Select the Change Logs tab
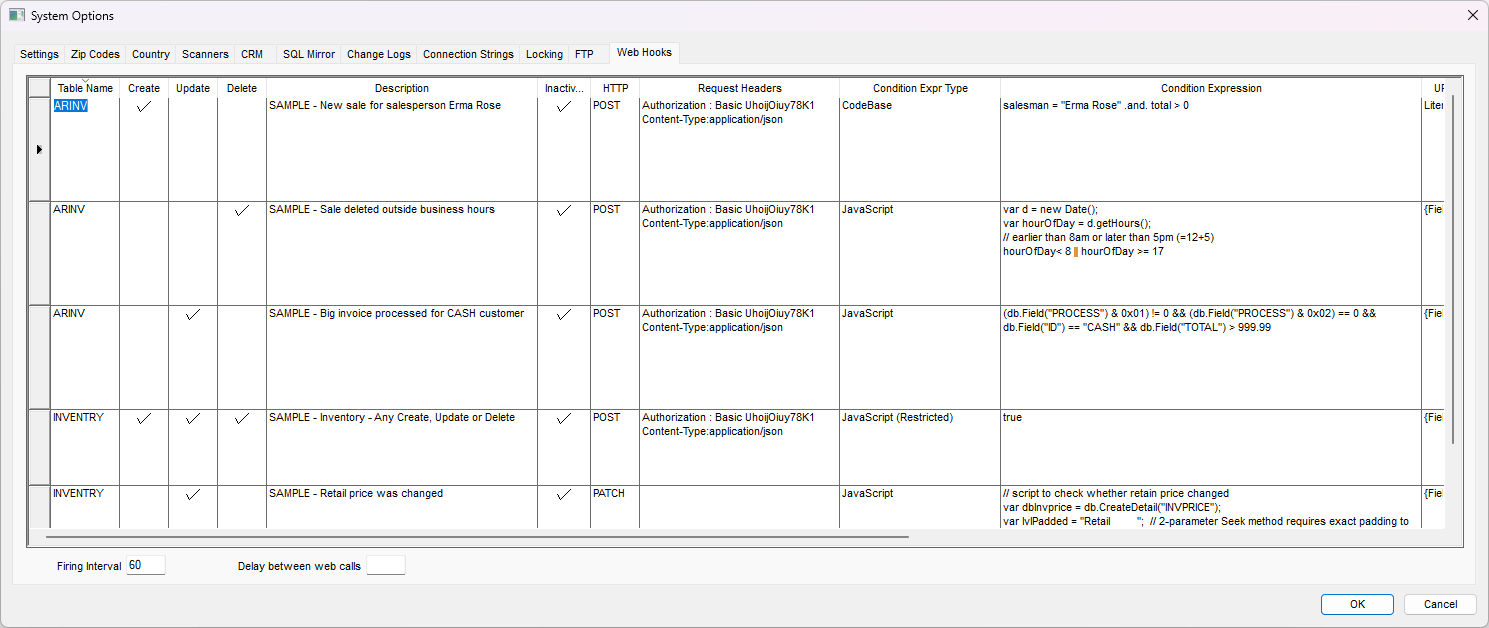The width and height of the screenshot is (1489, 628). pyautogui.click(x=378, y=54)
